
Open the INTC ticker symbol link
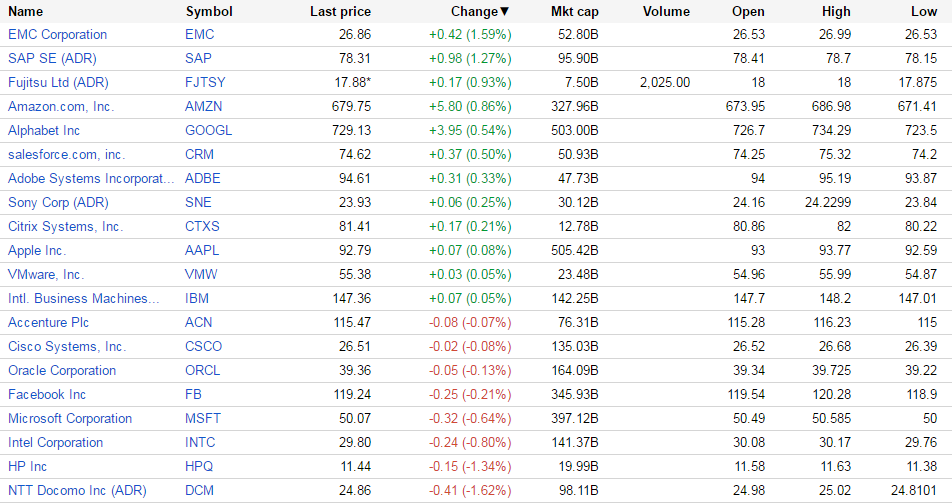coord(200,443)
